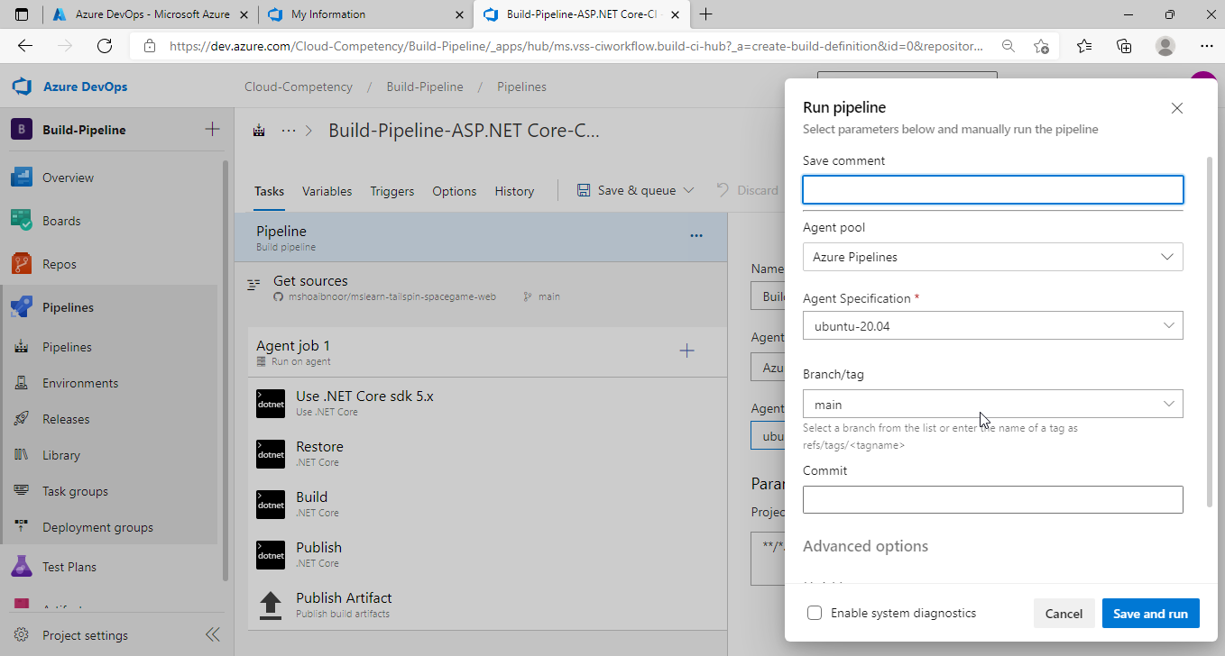Select Pipeline Build pipeline header row
1225x656 pixels.
click(x=481, y=238)
